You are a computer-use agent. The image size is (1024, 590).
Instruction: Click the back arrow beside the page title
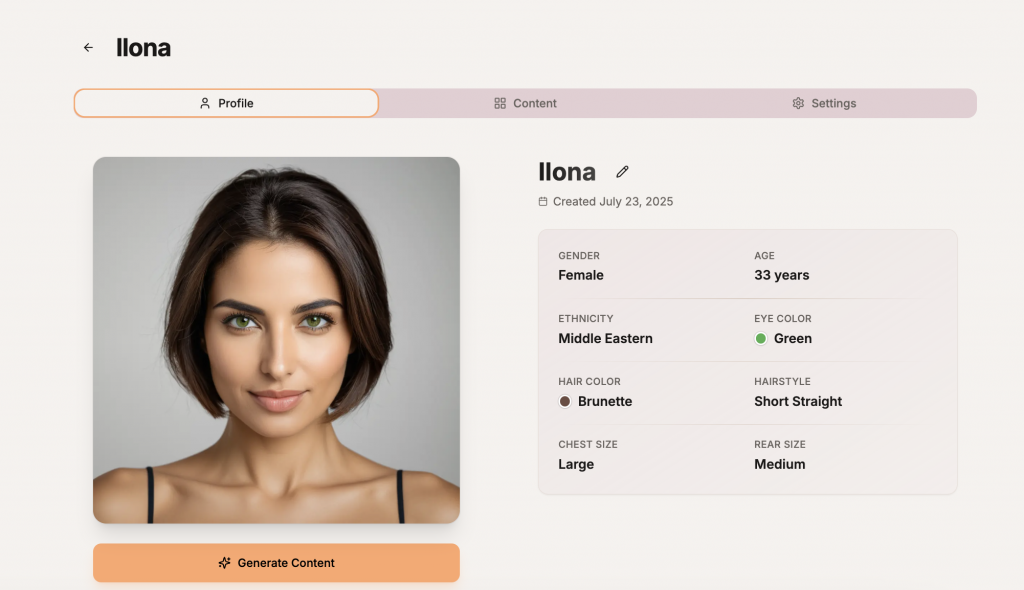pyautogui.click(x=88, y=47)
